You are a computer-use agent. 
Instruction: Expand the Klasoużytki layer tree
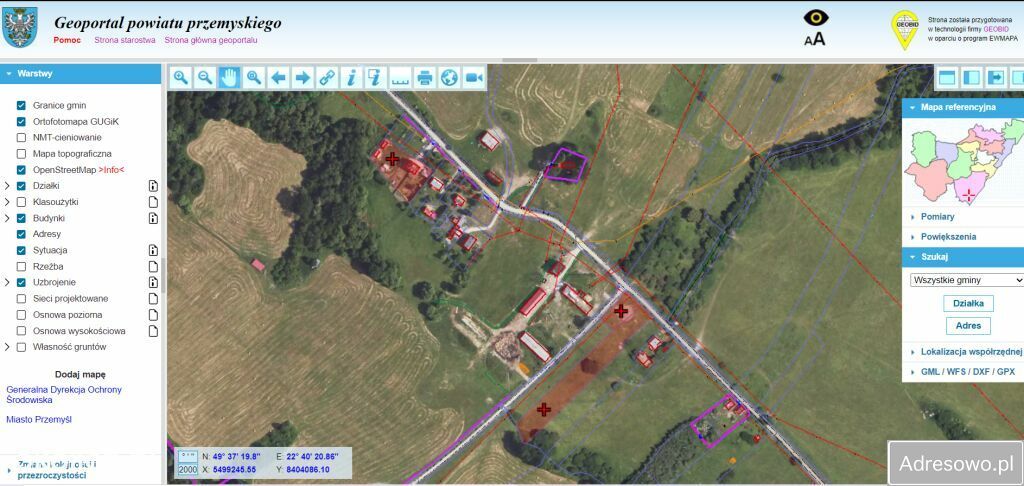coord(7,202)
